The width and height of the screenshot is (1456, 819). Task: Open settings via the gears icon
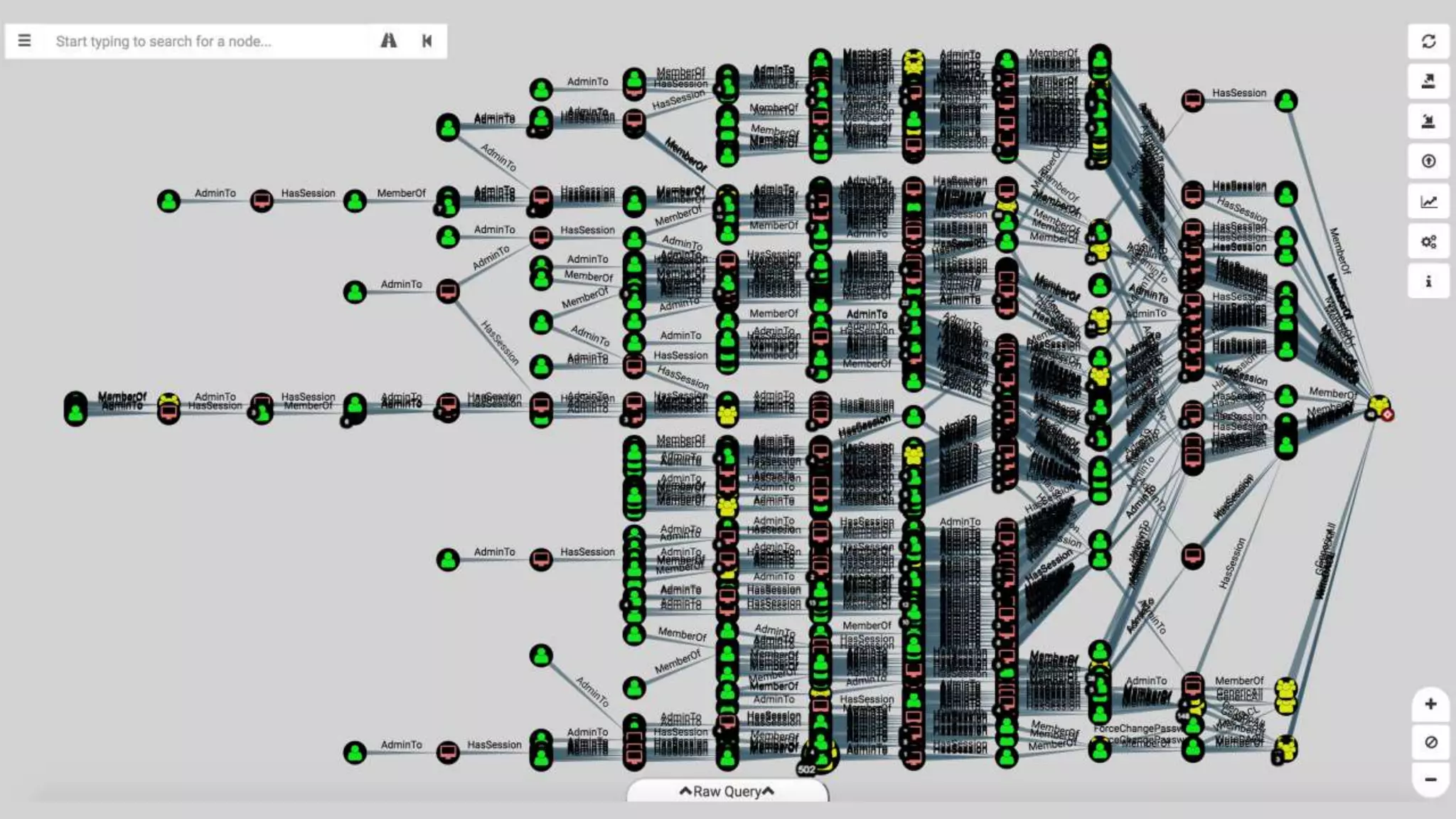[1428, 242]
